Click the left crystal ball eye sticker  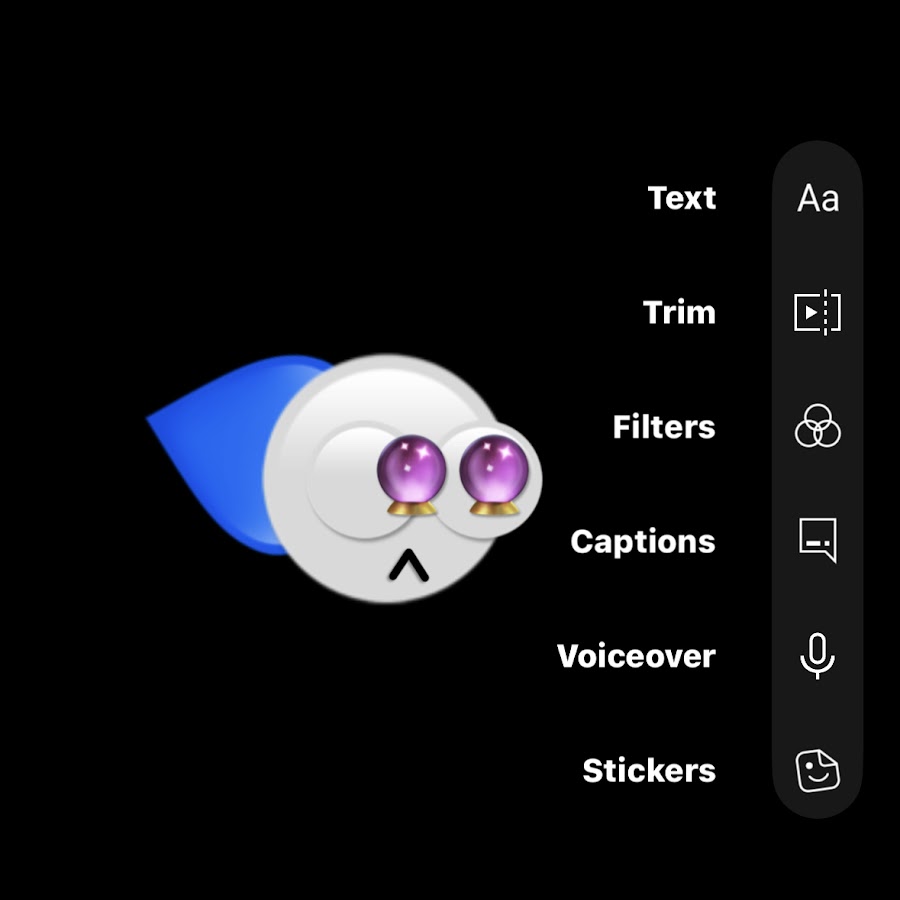pos(412,475)
